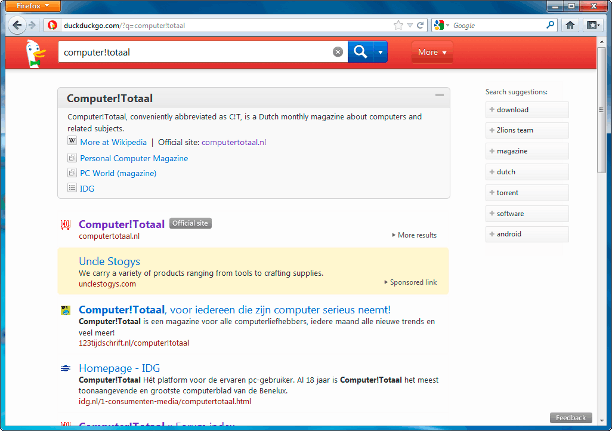This screenshot has width=612, height=431.
Task: Open the Firefox application menu
Action: point(33,5)
